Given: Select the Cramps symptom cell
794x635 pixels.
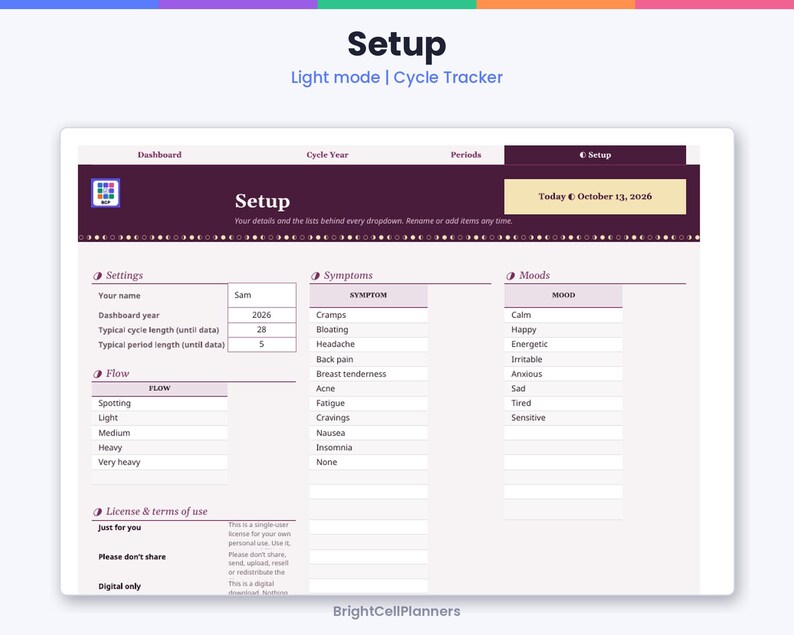Looking at the screenshot, I should [x=368, y=315].
